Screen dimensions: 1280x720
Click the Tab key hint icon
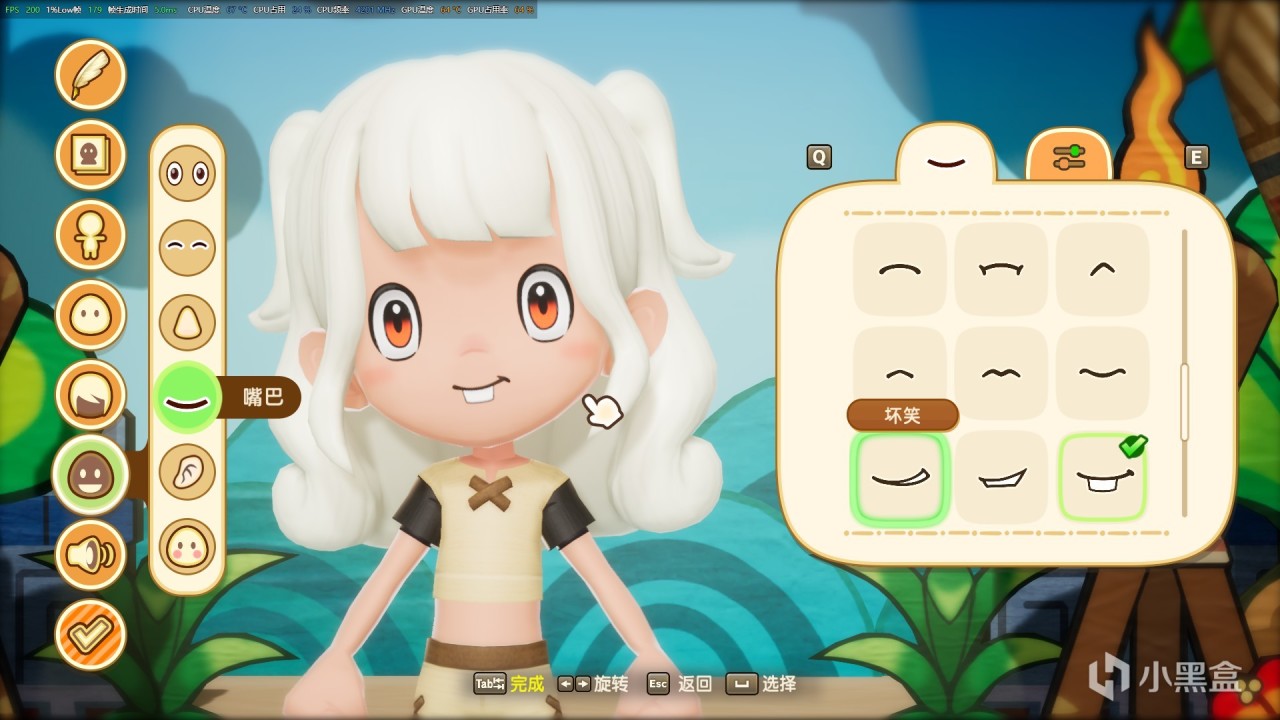click(x=490, y=684)
